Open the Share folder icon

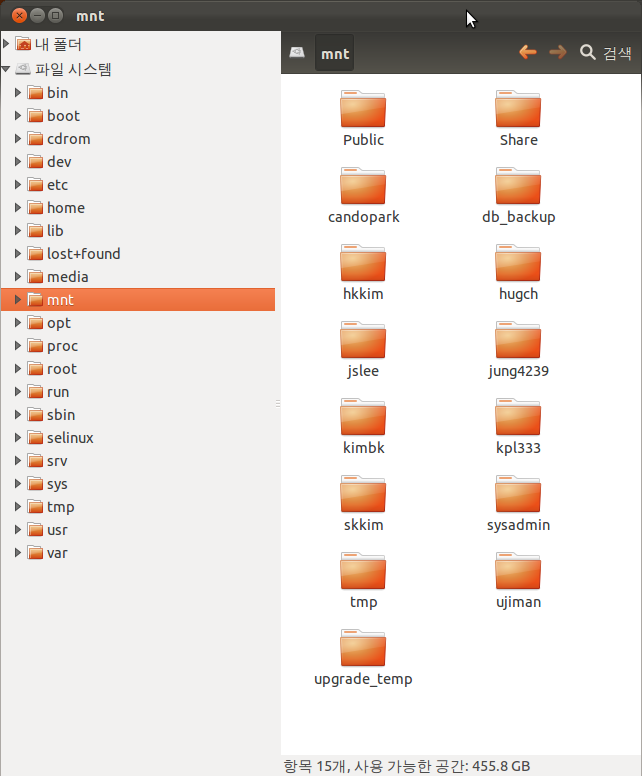(x=518, y=109)
